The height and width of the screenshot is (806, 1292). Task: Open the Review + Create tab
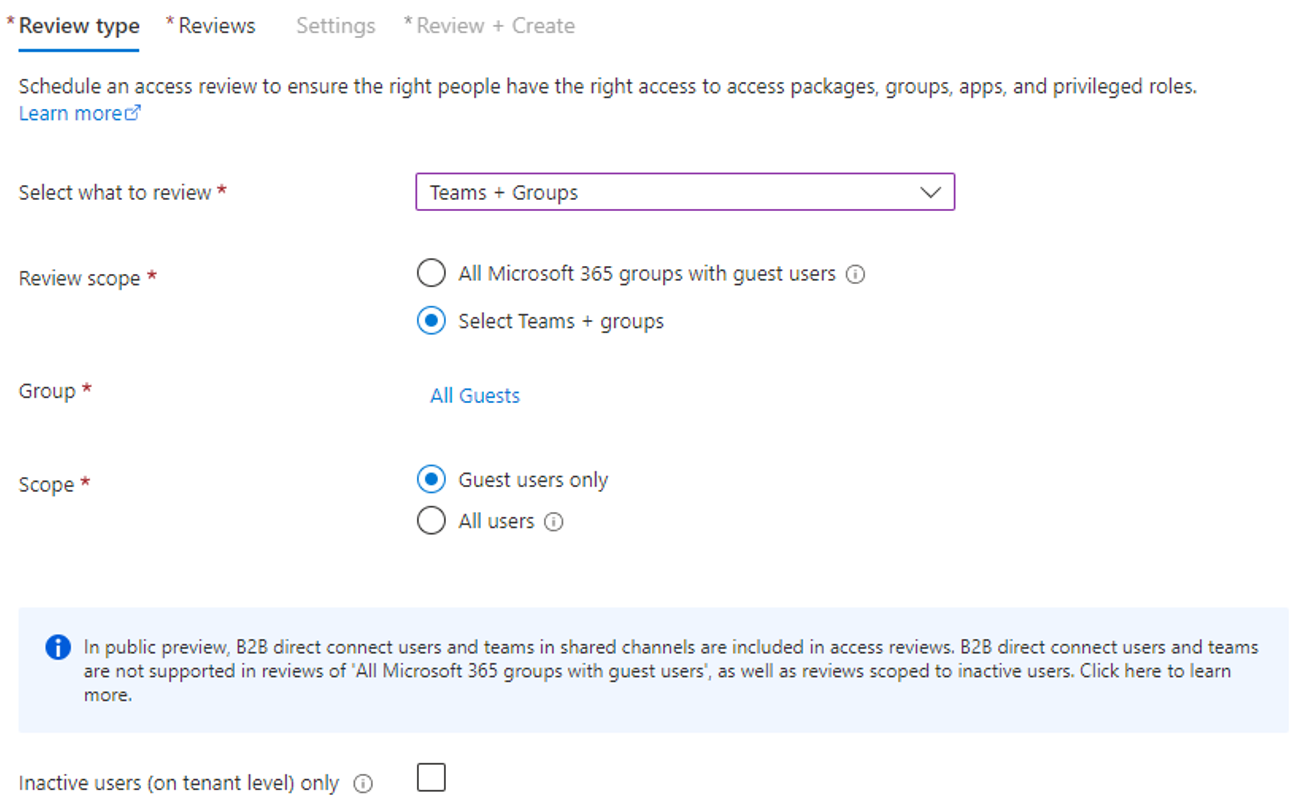[x=495, y=26]
